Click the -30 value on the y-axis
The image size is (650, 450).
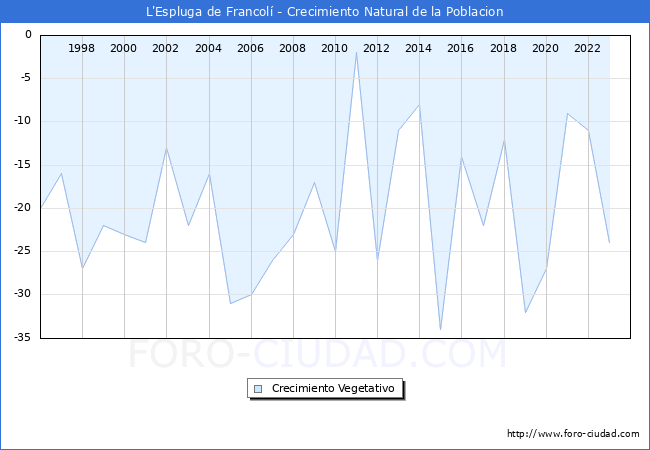(23, 294)
